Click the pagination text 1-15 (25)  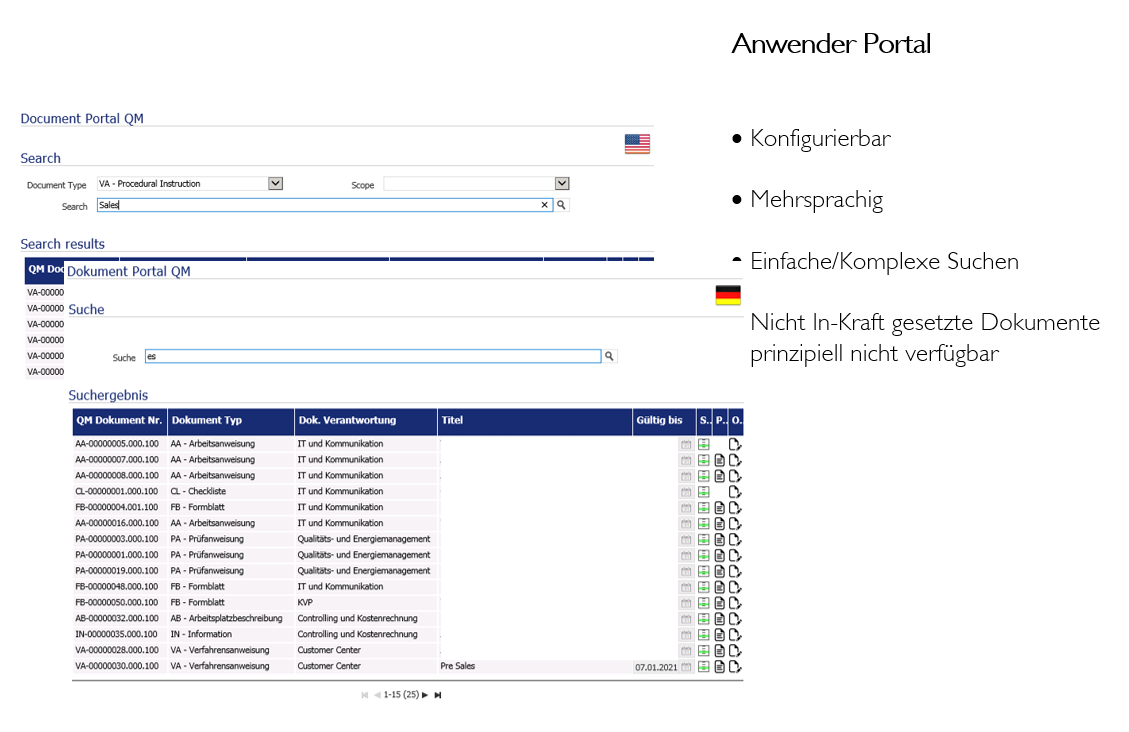tap(401, 695)
